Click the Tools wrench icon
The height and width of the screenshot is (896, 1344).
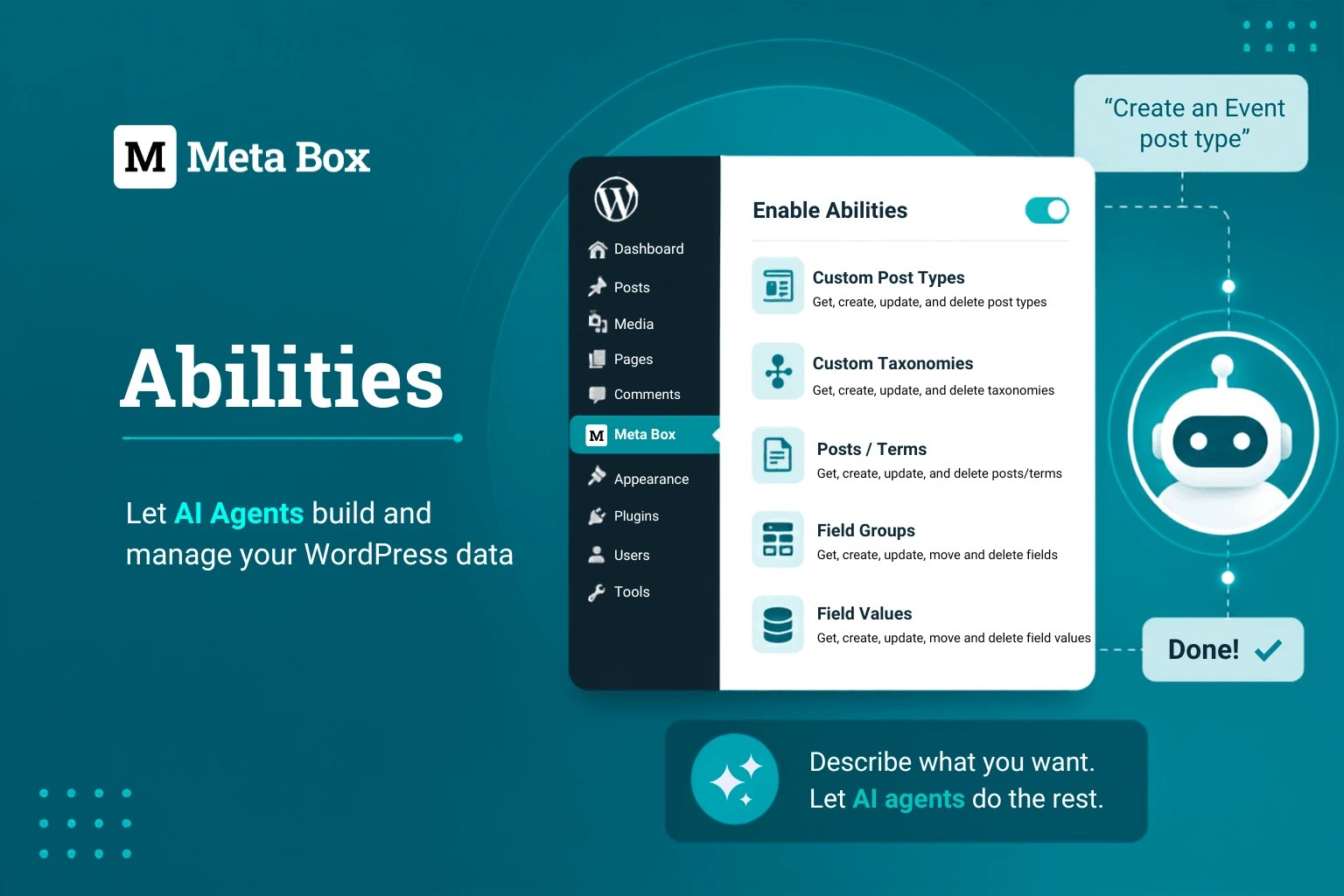coord(597,592)
